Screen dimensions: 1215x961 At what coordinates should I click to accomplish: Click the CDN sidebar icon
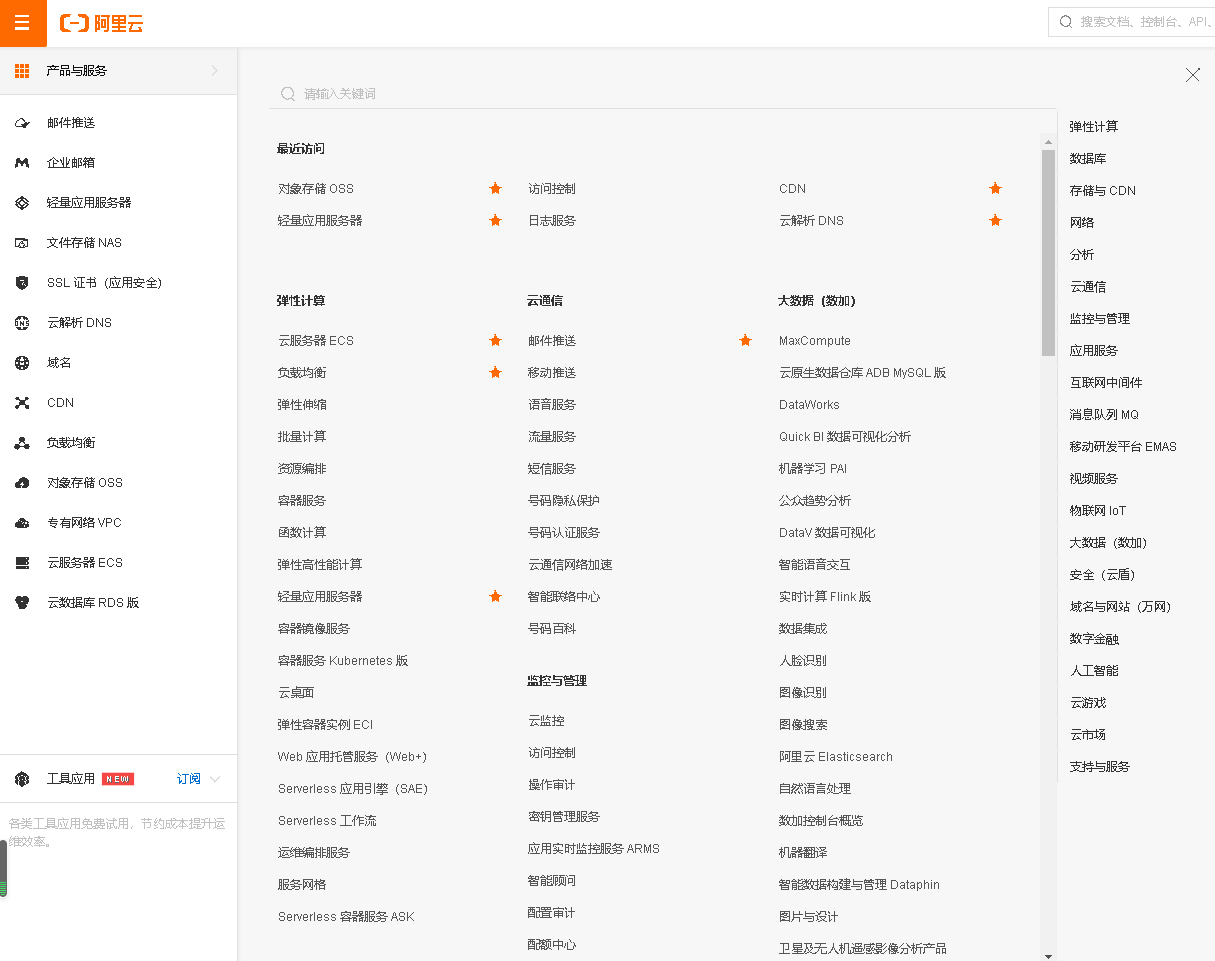pyautogui.click(x=22, y=403)
